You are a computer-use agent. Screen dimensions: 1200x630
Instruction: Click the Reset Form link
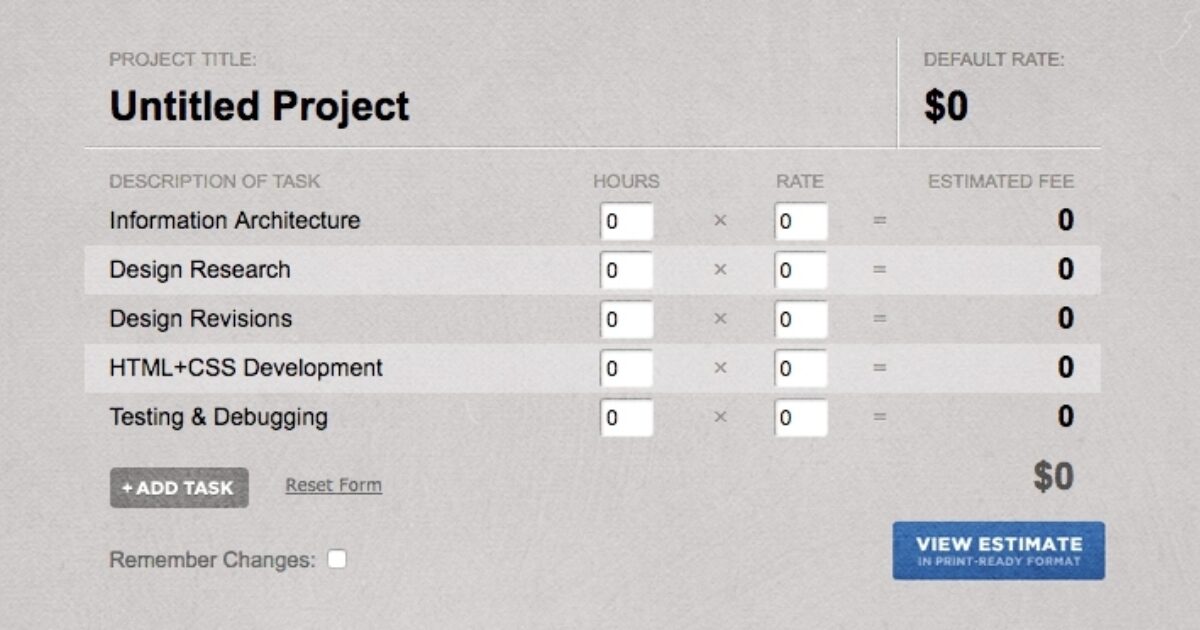tap(333, 485)
